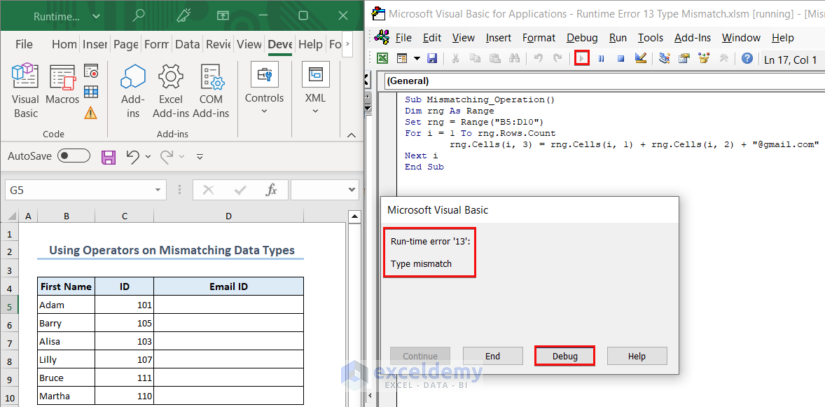
Task: Click Insert Function fx button
Action: click(x=271, y=190)
